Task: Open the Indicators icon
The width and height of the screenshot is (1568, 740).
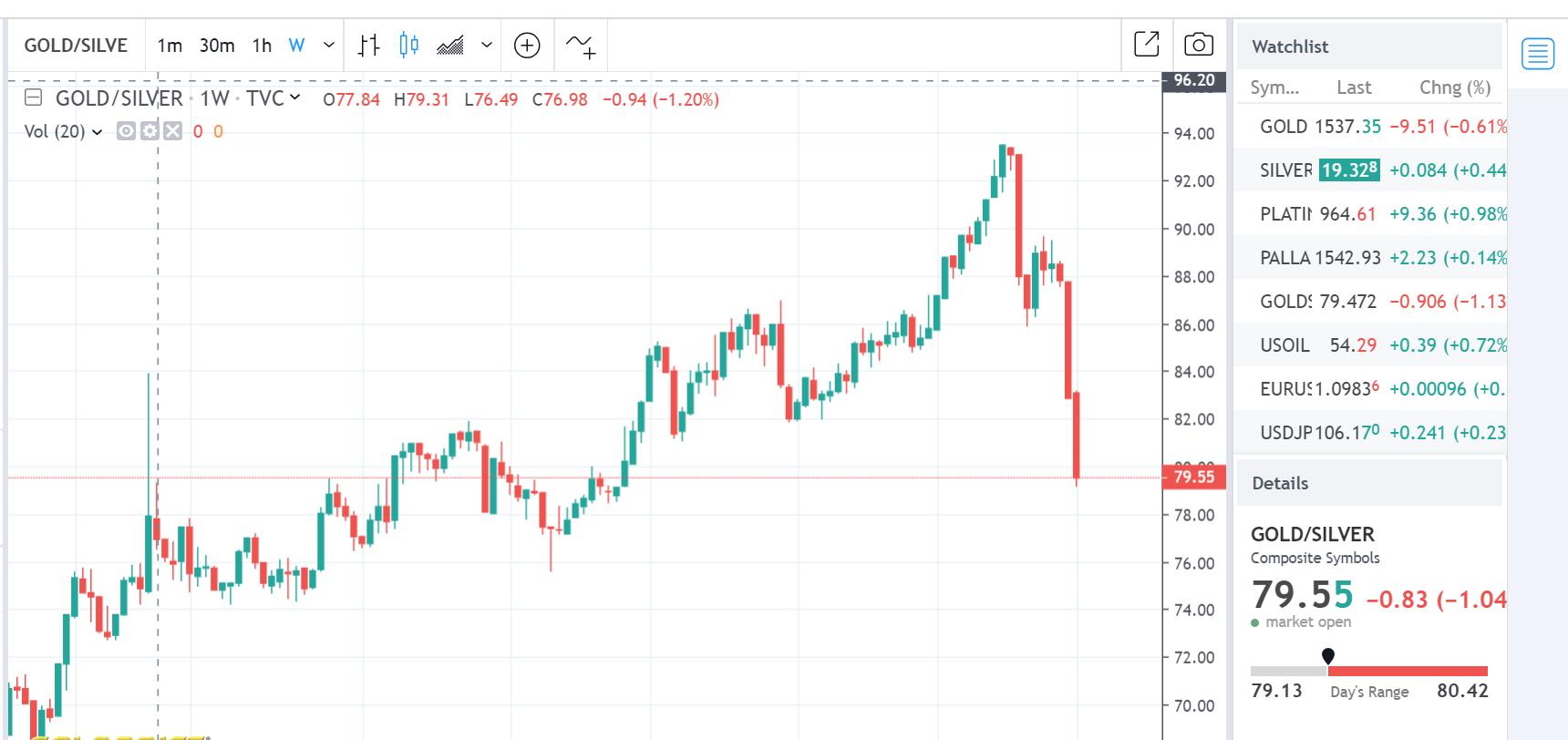Action: (581, 45)
